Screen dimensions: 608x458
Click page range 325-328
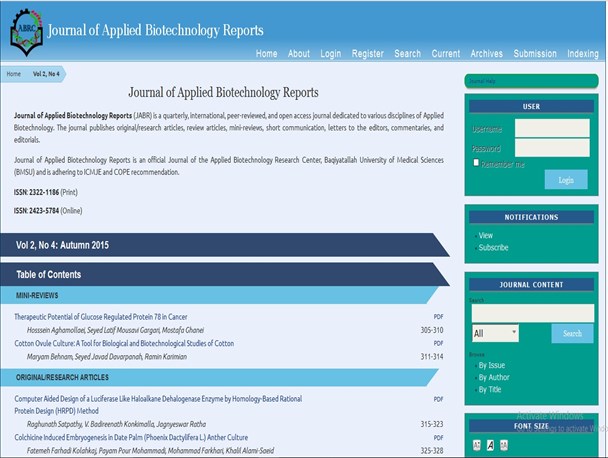(432, 451)
